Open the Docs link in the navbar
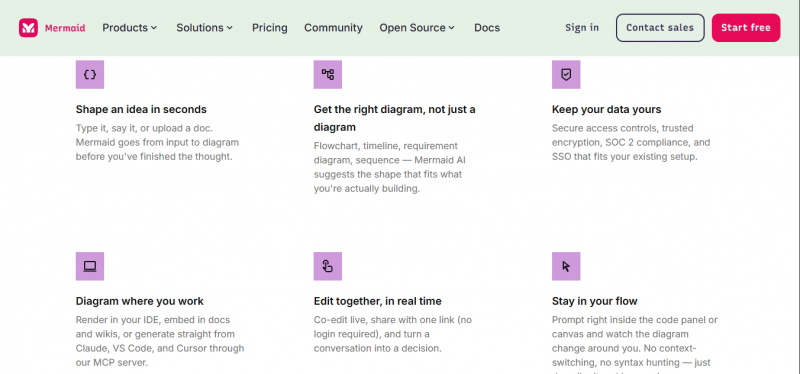 (487, 28)
